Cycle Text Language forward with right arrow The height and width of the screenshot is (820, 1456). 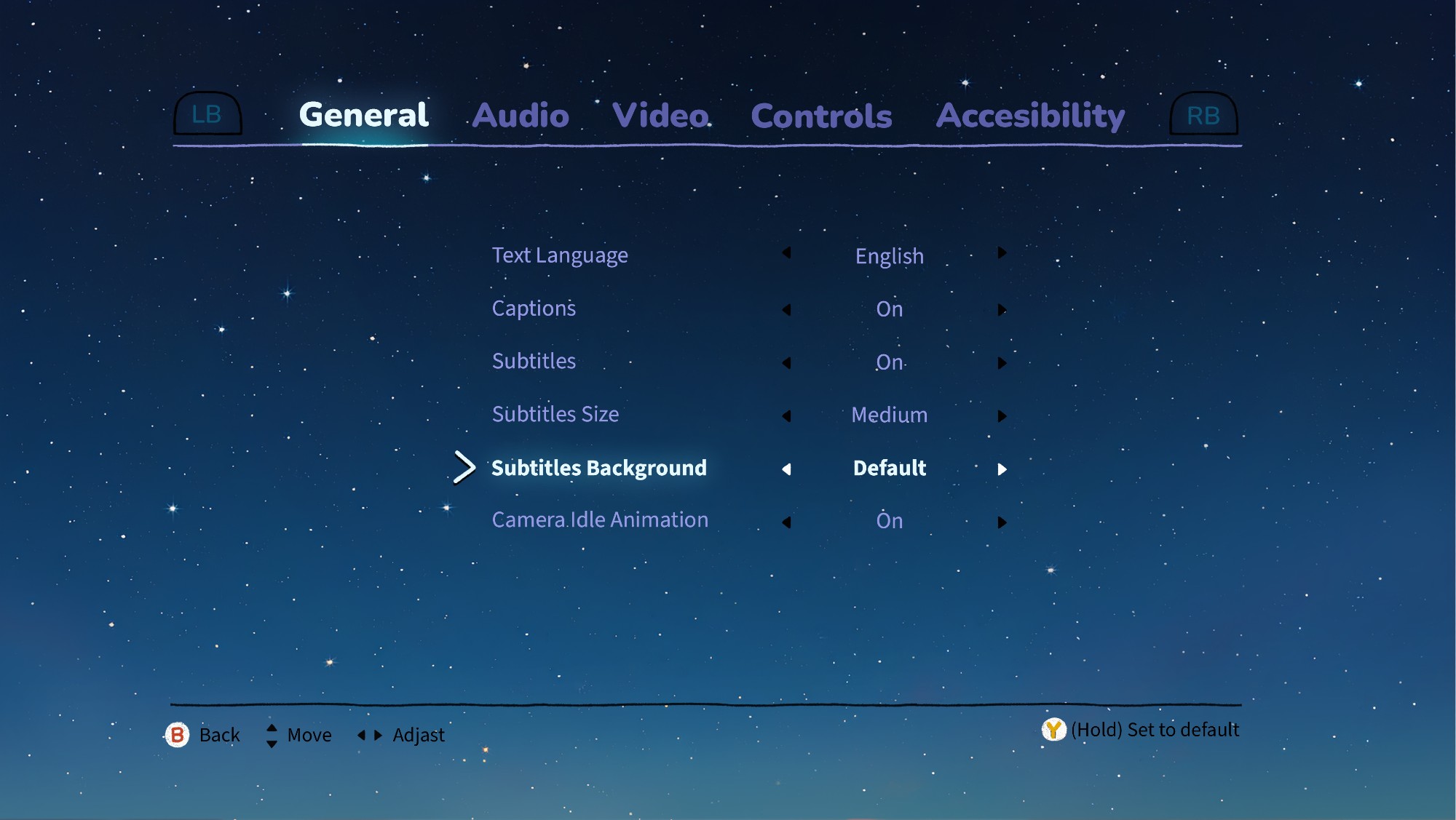point(1002,252)
